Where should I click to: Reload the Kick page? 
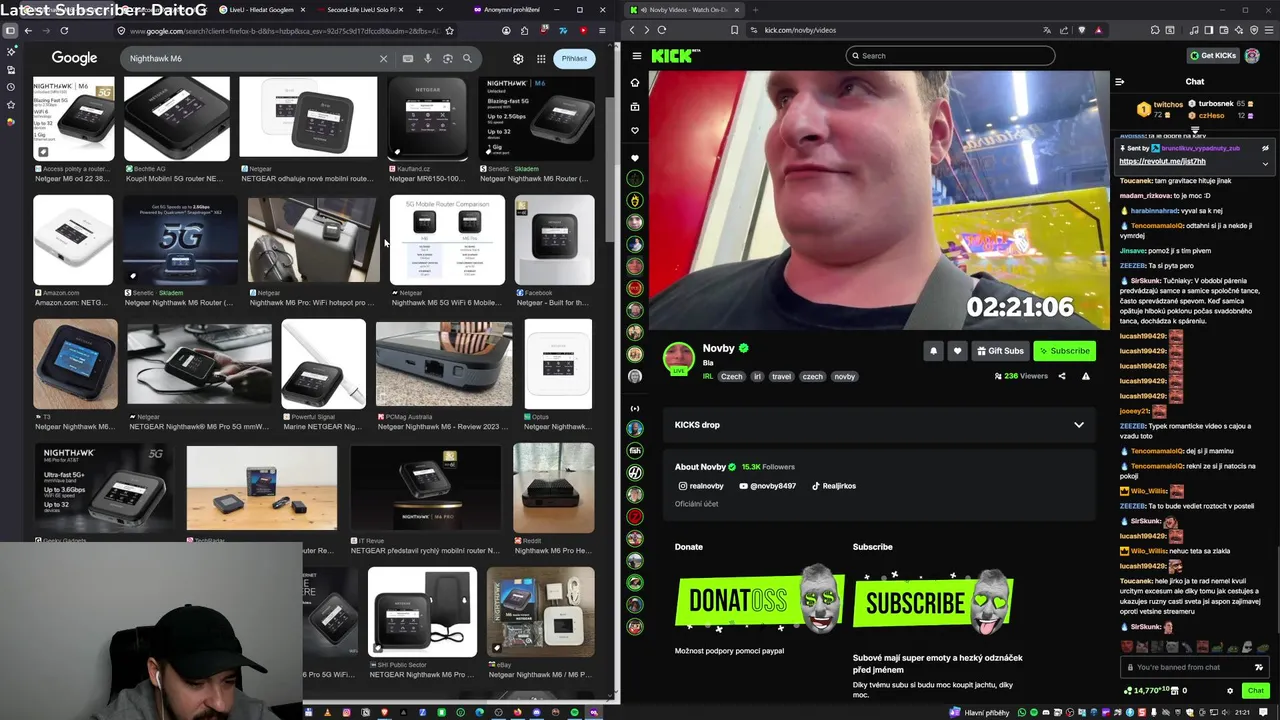662,30
